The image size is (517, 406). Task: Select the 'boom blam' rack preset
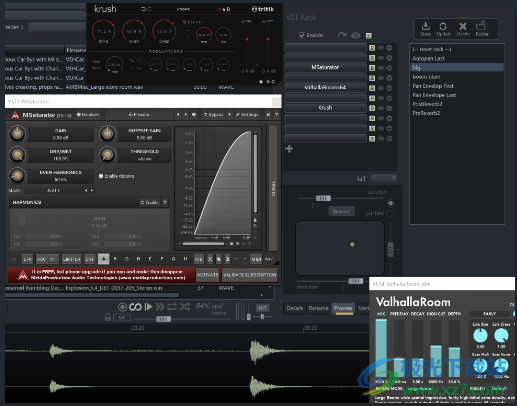click(x=457, y=77)
